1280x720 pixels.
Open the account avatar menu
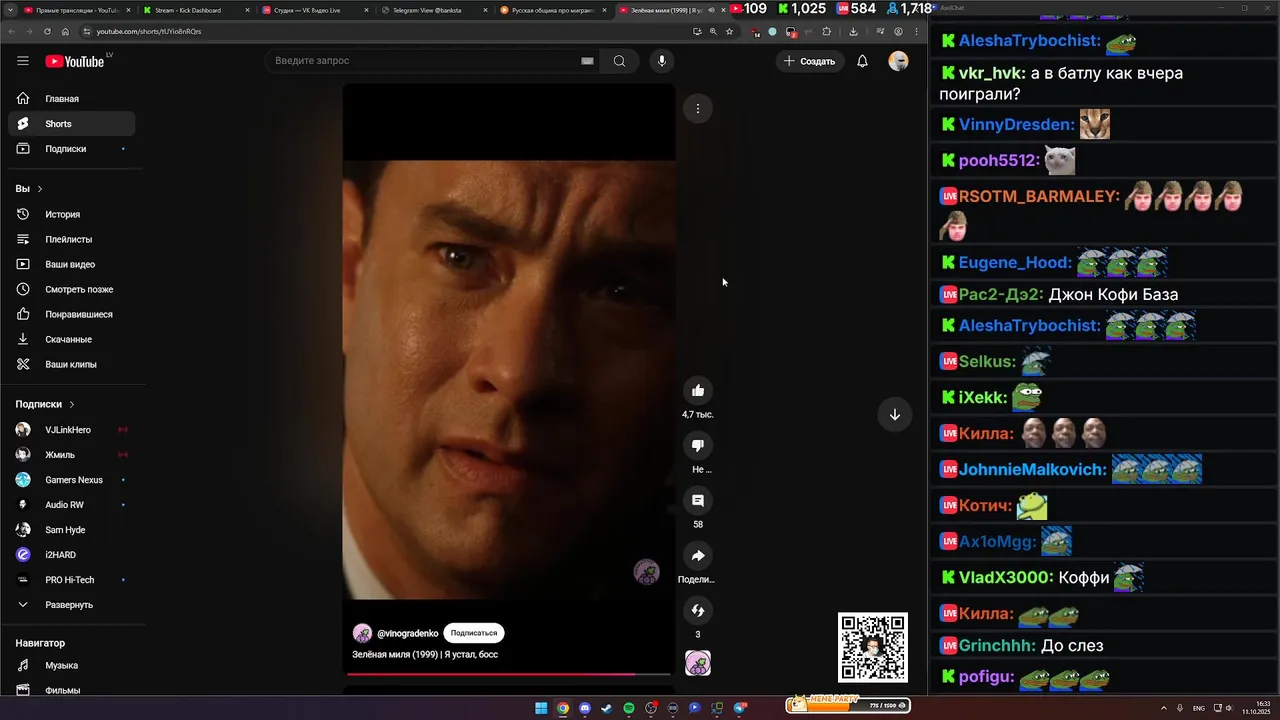click(x=898, y=61)
